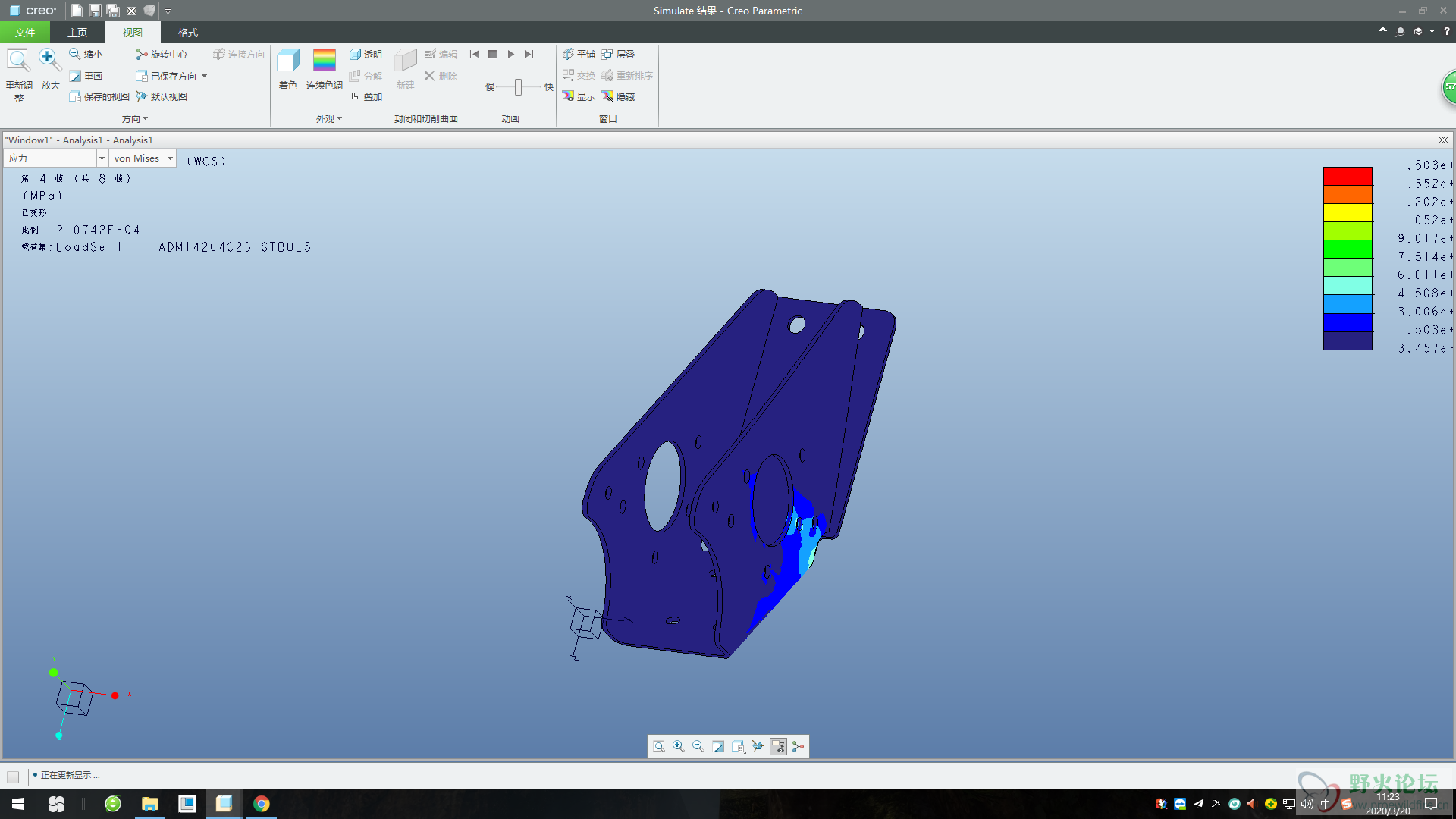Screen dimensions: 1456x819
Task: Click 旋转中心 spin center icon
Action: click(x=142, y=55)
